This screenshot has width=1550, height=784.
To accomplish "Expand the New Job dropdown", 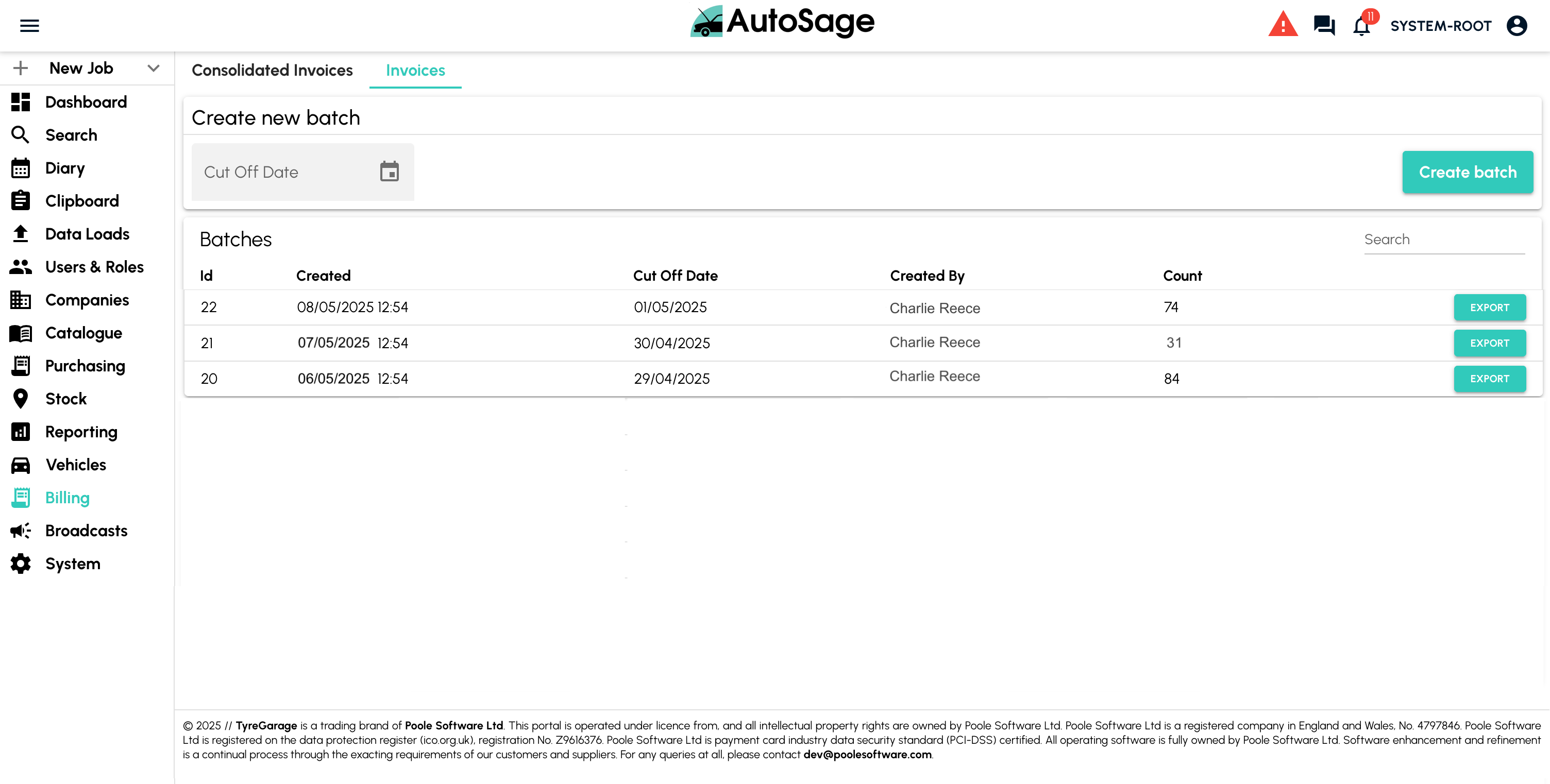I will [154, 68].
